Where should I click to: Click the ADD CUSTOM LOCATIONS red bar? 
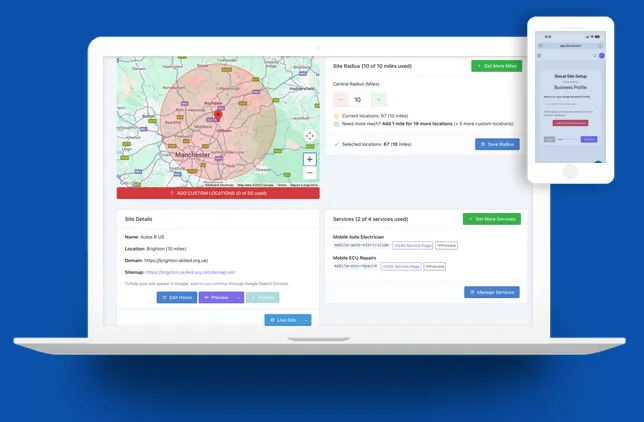point(218,193)
